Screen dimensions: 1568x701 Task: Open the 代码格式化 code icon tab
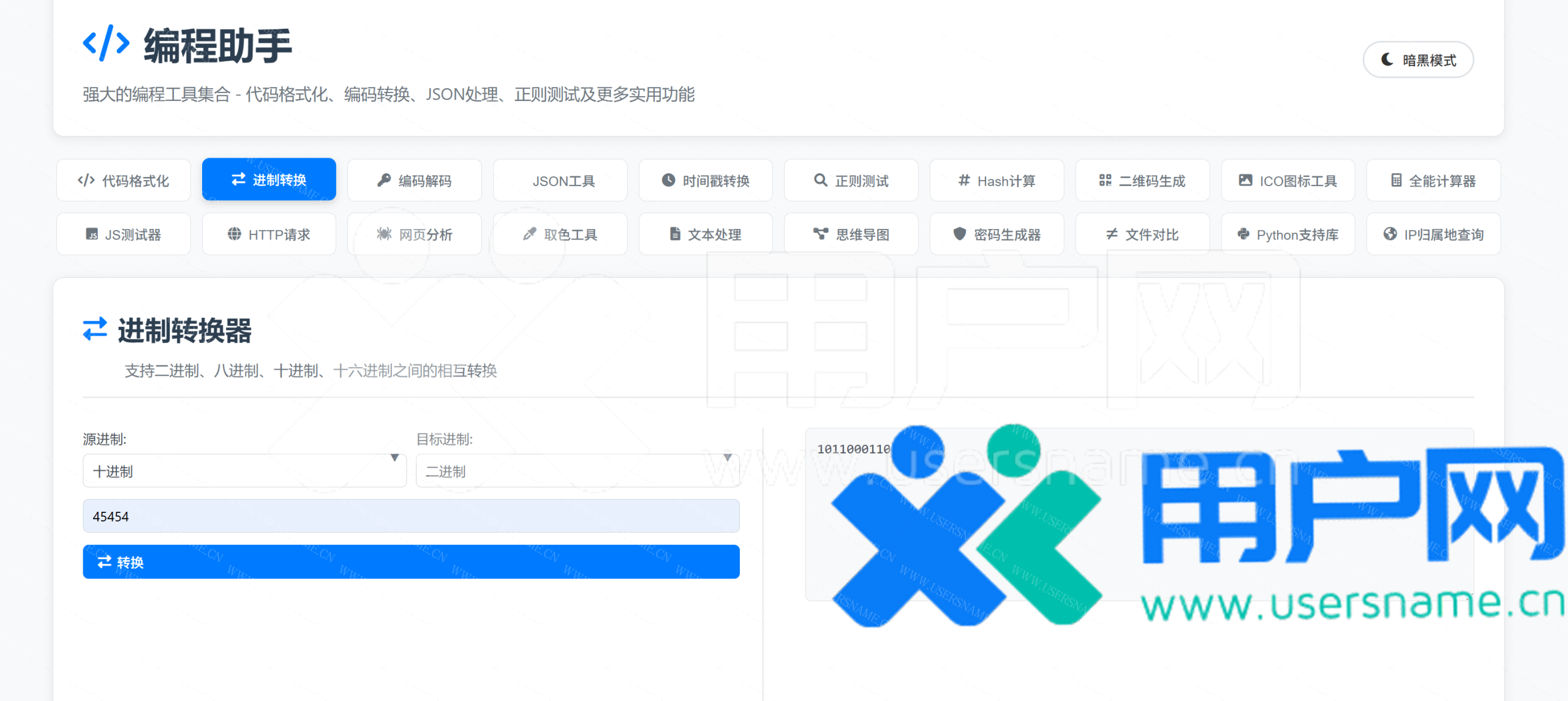click(86, 180)
